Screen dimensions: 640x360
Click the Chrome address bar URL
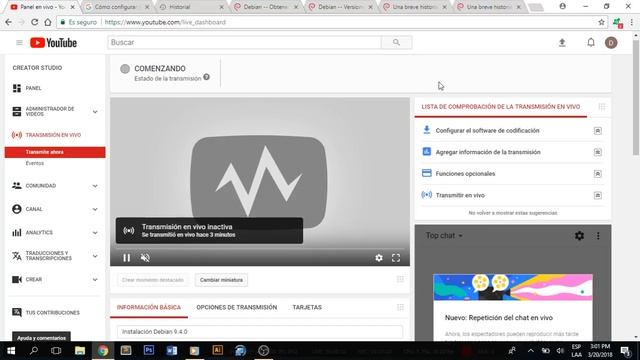165,22
